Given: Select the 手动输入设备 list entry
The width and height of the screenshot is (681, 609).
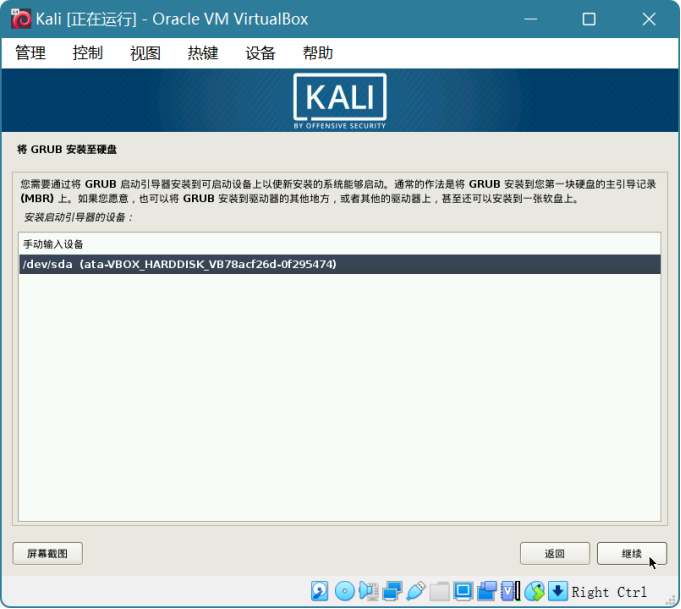Looking at the screenshot, I should pos(340,244).
